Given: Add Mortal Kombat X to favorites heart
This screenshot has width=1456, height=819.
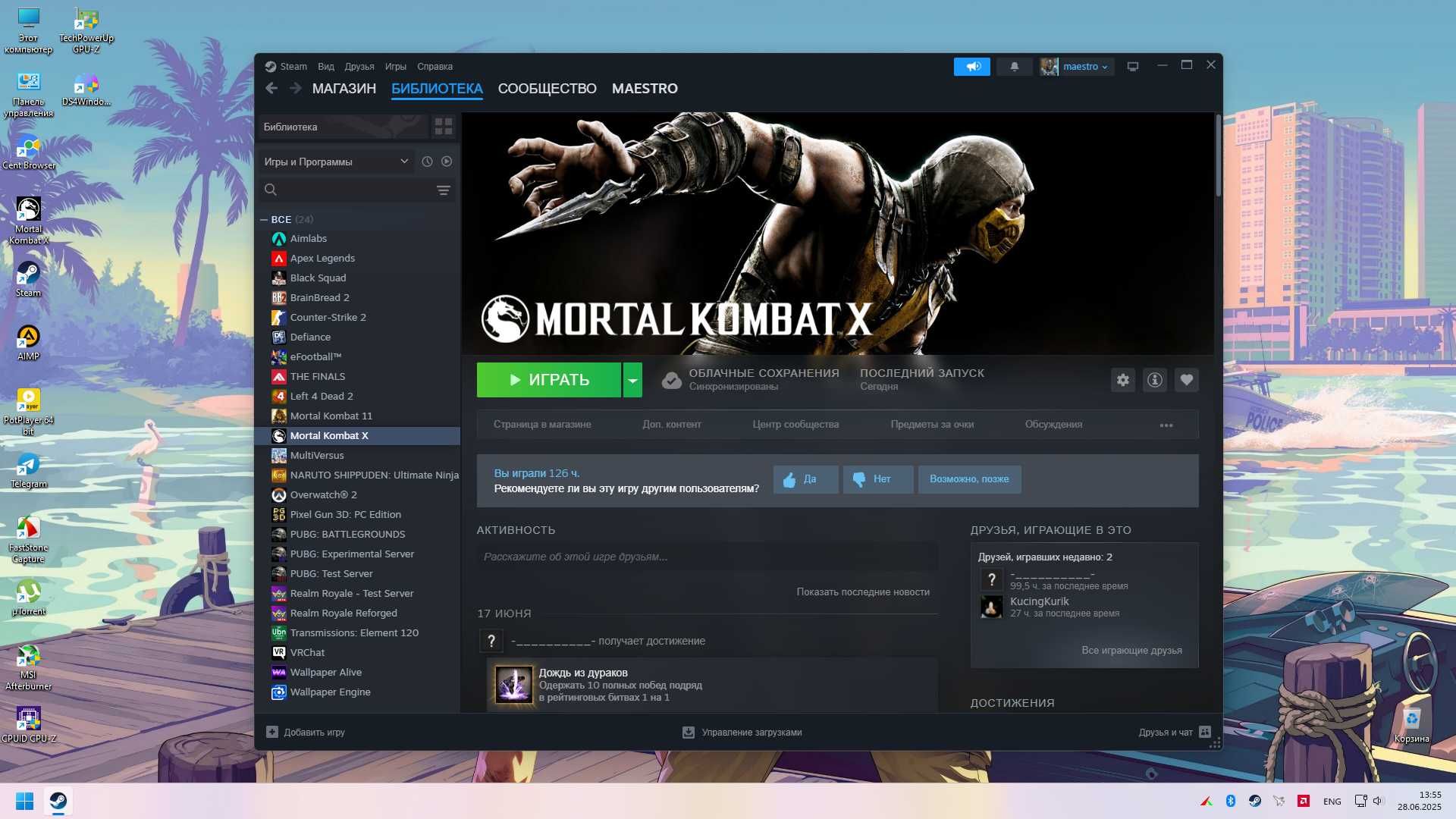Looking at the screenshot, I should [x=1186, y=380].
